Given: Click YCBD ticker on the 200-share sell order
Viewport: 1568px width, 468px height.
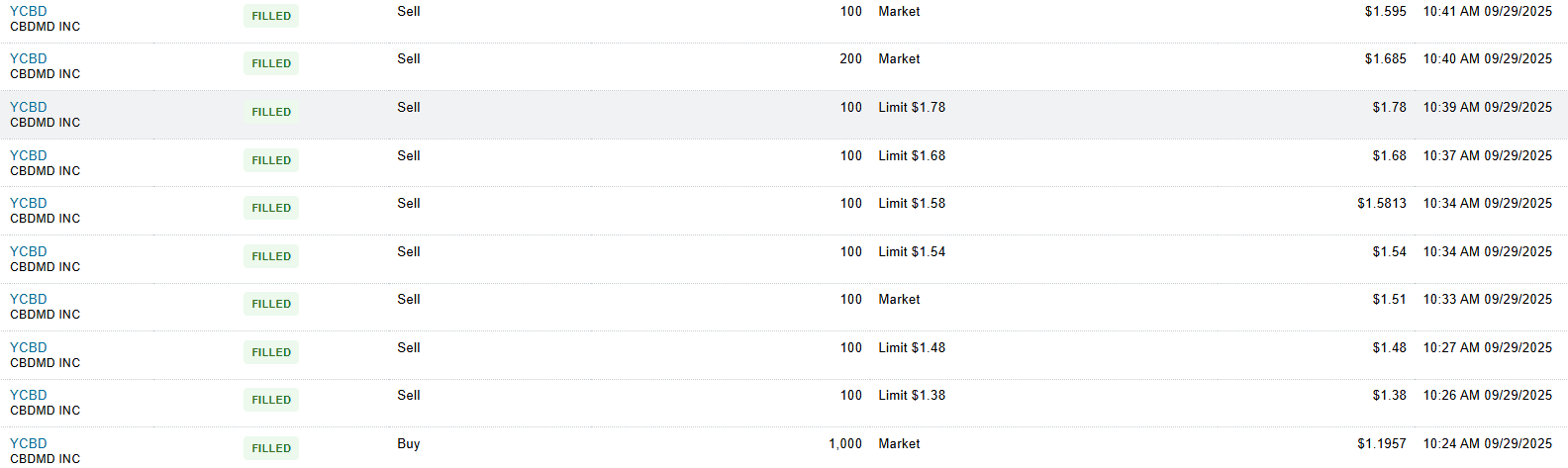Looking at the screenshot, I should tap(29, 58).
